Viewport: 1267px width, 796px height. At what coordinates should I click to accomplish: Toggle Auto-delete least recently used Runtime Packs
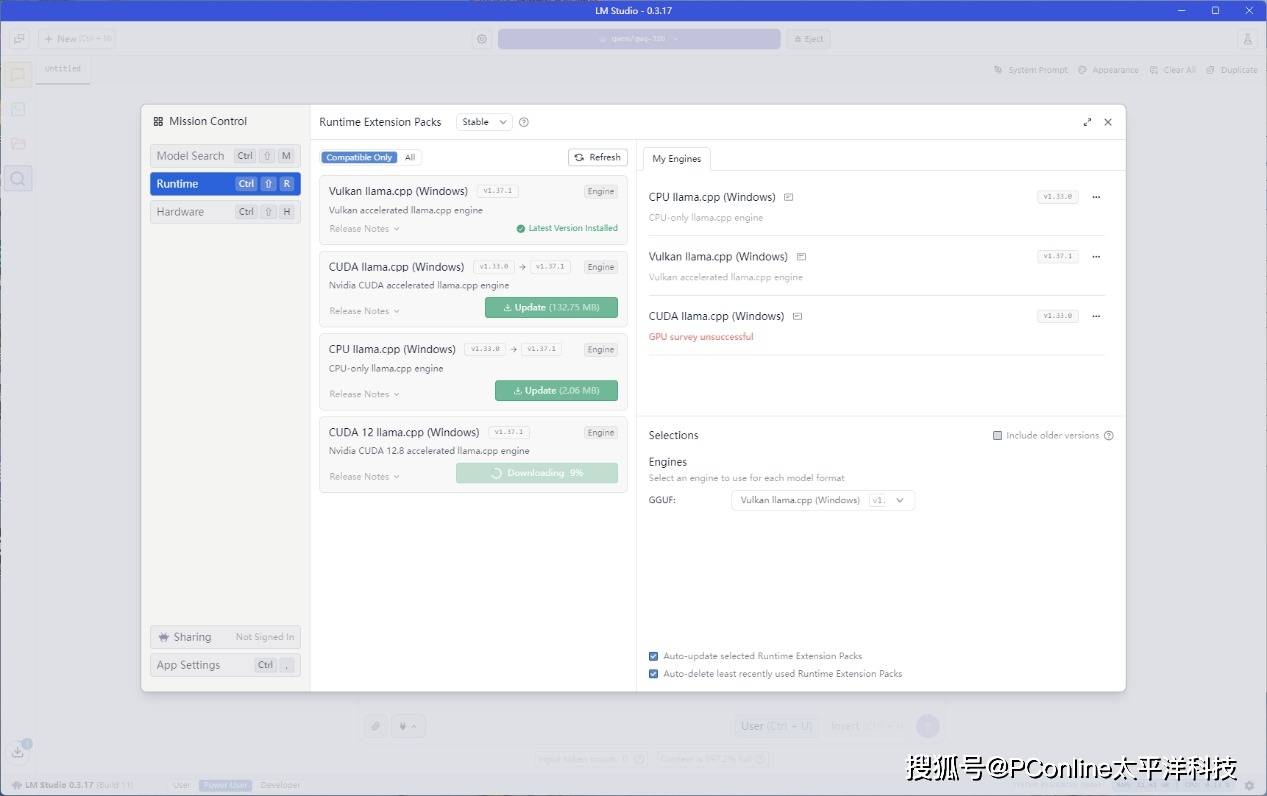(653, 674)
